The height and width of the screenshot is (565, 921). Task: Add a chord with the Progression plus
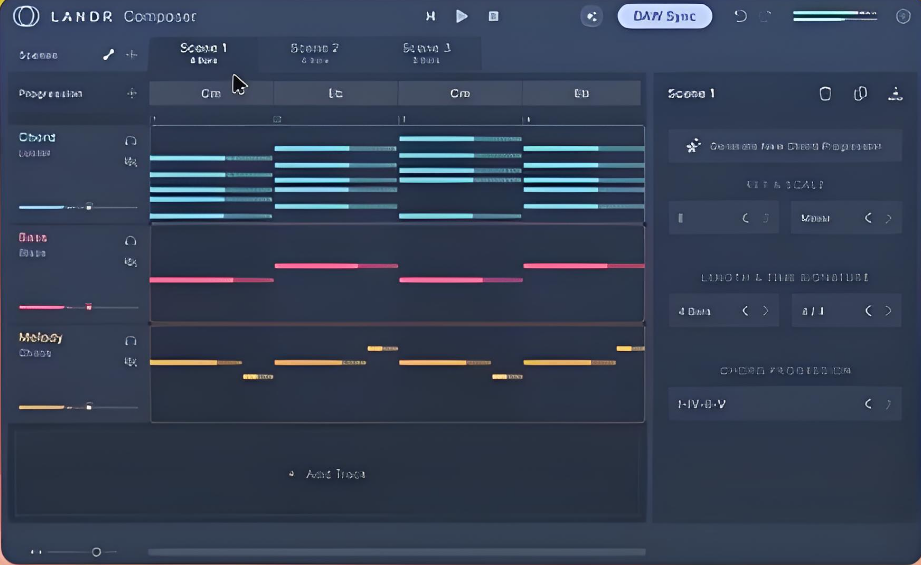click(132, 93)
